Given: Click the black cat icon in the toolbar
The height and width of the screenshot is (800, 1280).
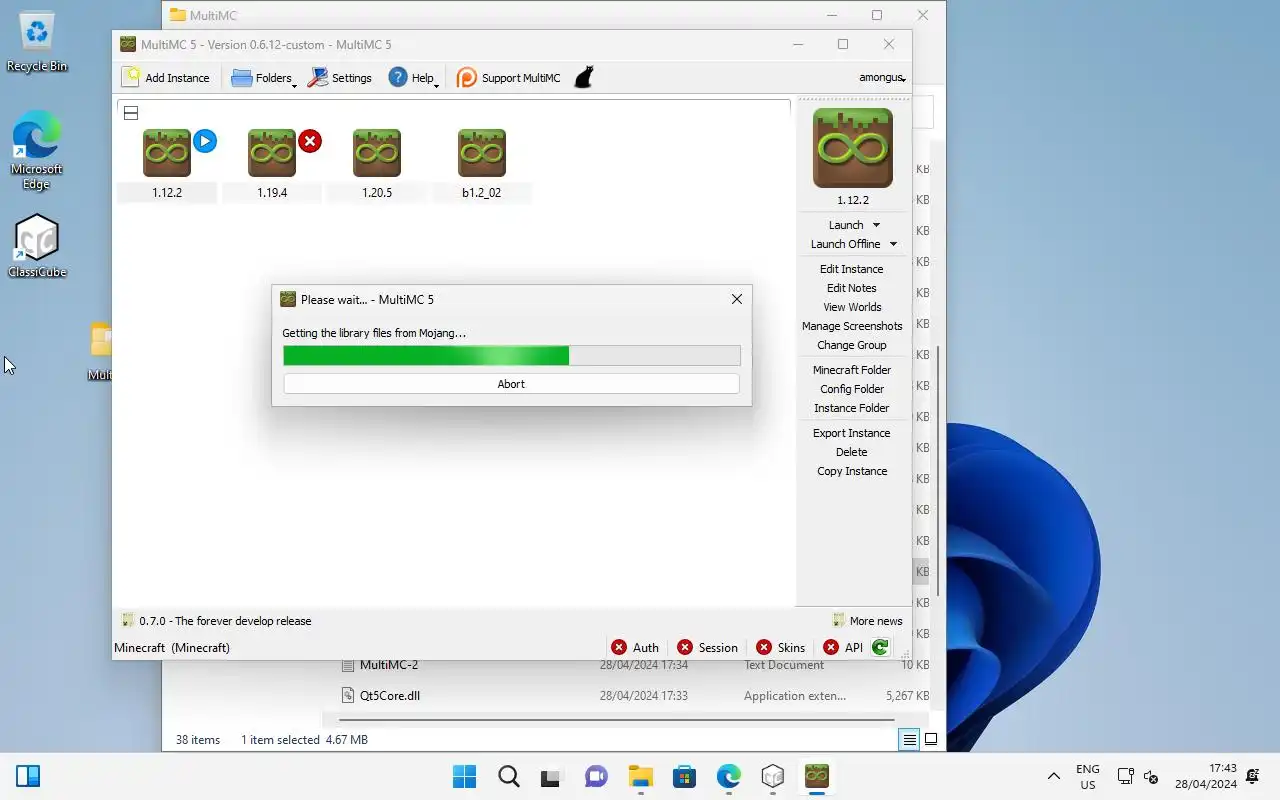Looking at the screenshot, I should click(584, 77).
